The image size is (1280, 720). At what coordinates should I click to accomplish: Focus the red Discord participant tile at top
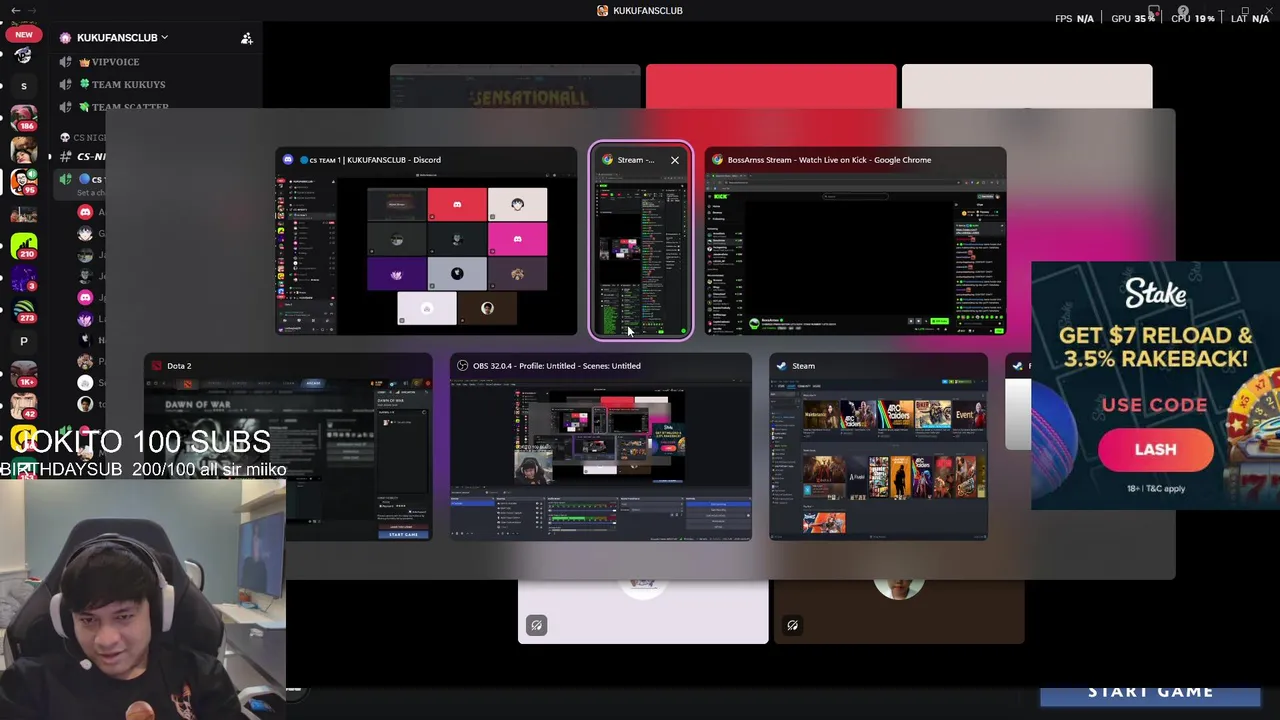click(x=771, y=86)
